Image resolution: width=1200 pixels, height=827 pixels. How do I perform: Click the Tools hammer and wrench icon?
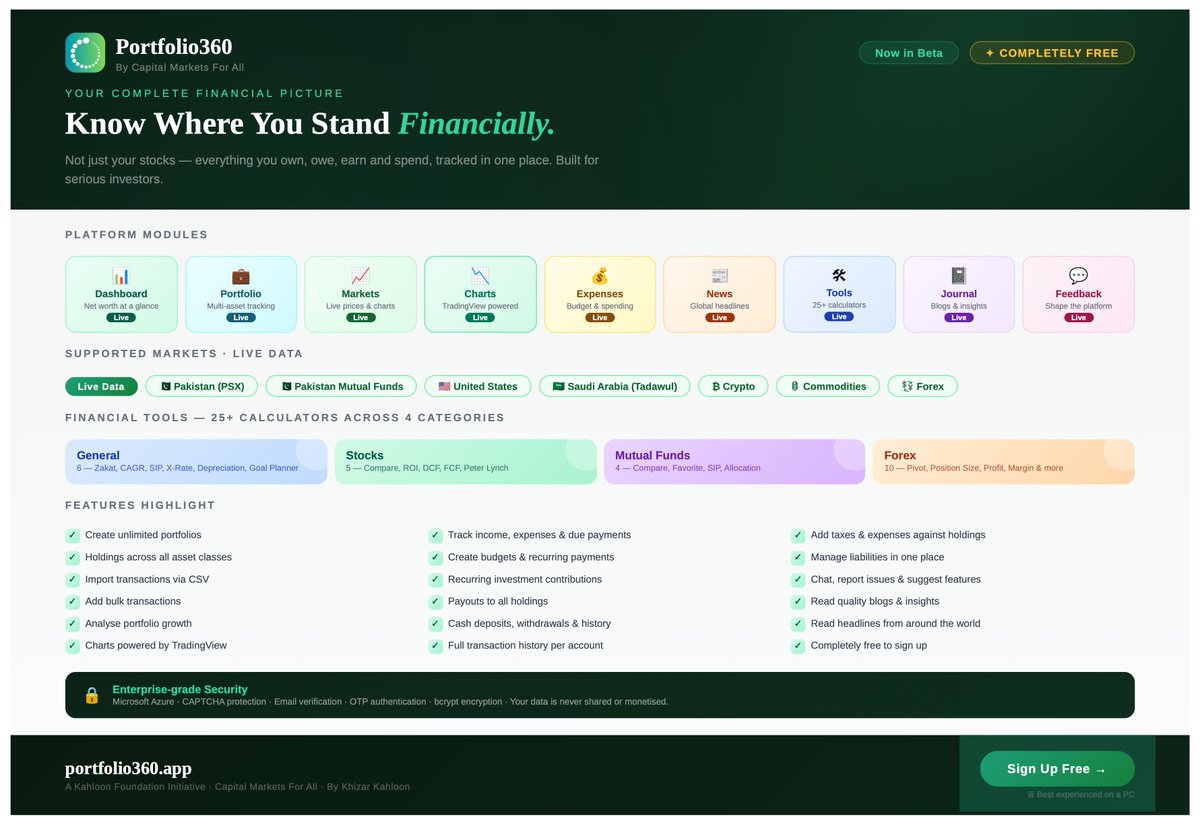click(x=839, y=275)
